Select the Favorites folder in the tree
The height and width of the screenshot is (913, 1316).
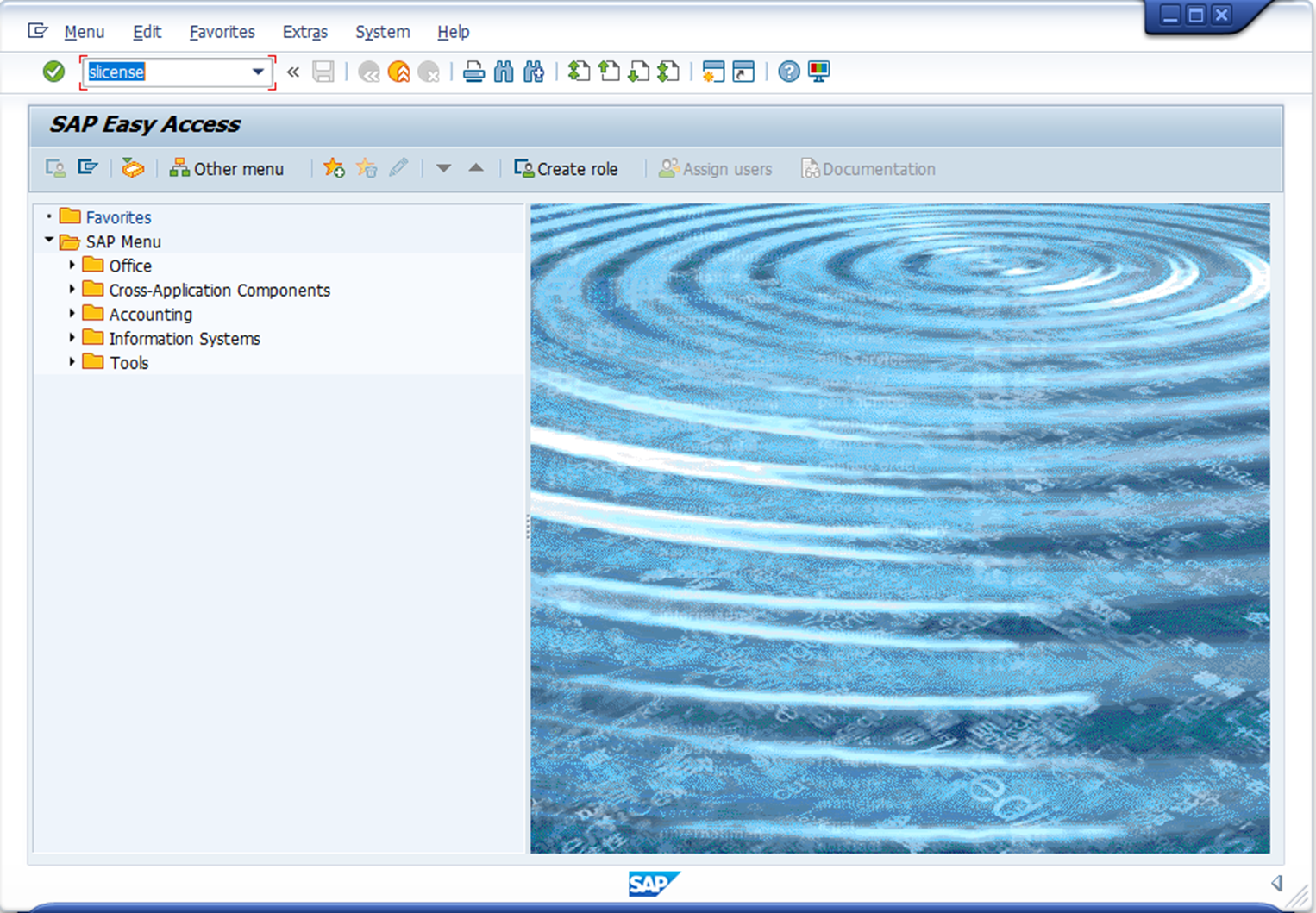click(x=118, y=217)
